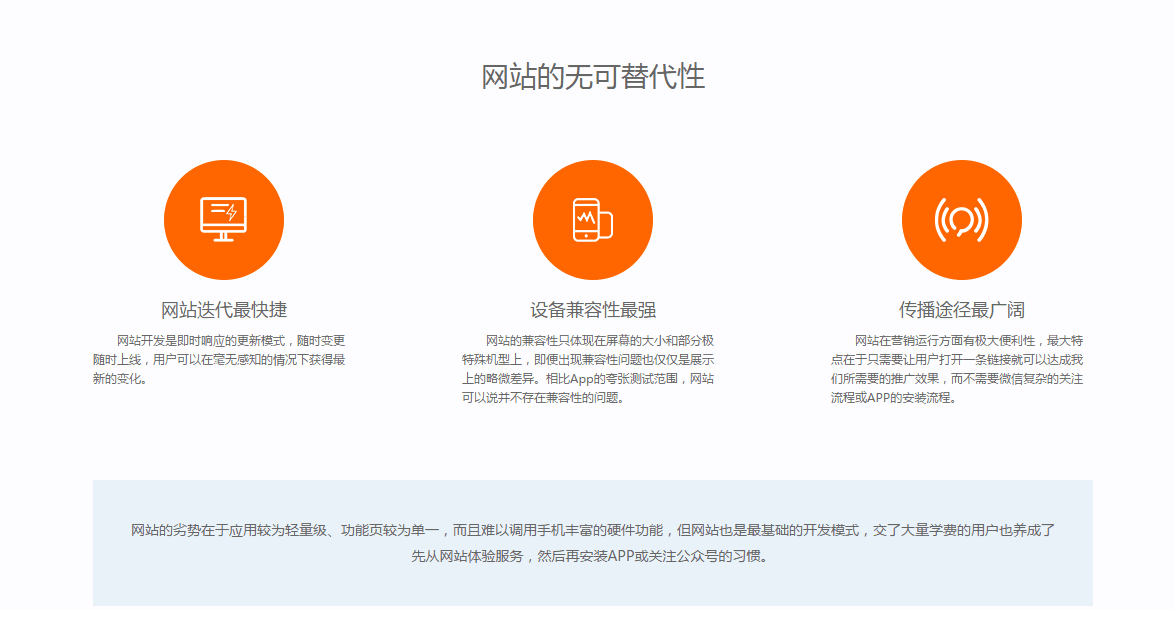Click the orange monitor icon for website iteration
Screen dimensions: 1174x628
pos(223,220)
